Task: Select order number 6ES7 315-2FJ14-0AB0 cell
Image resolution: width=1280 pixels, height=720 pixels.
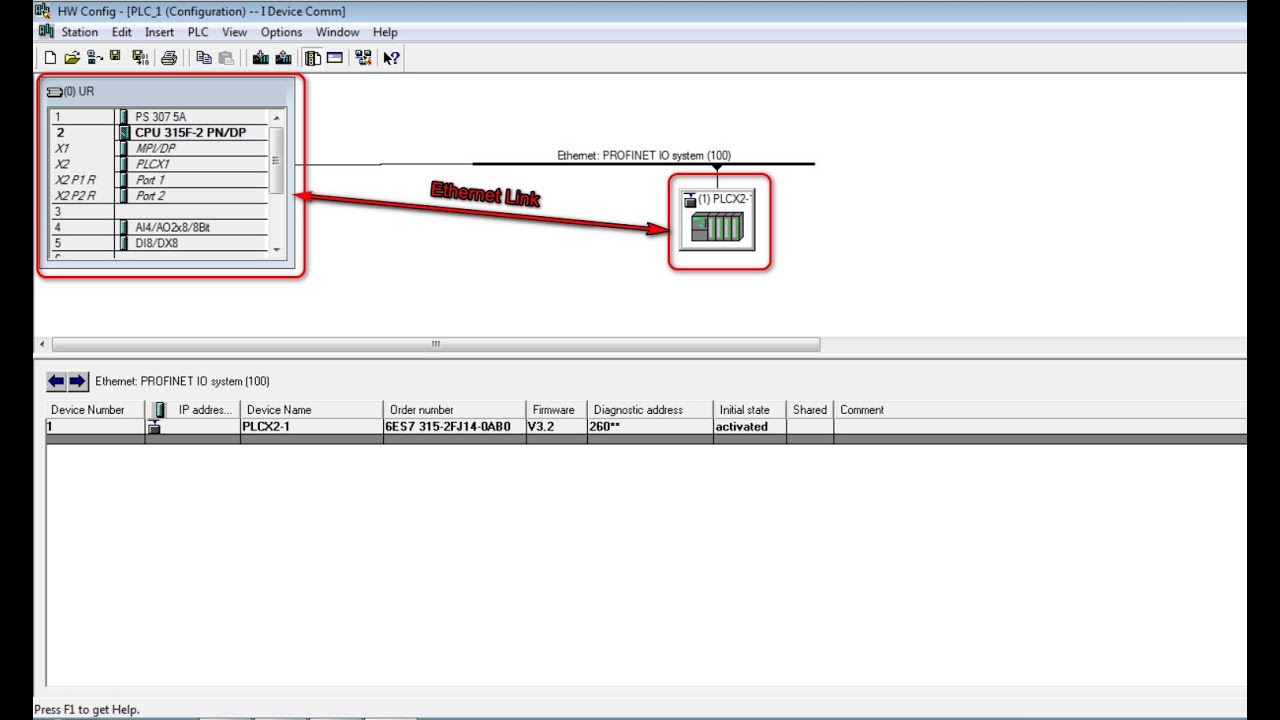Action: tap(455, 427)
